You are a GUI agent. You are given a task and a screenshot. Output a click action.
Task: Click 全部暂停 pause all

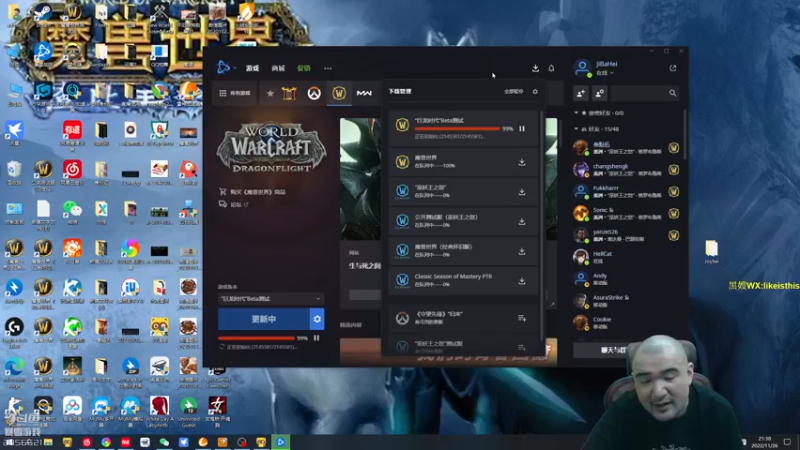point(513,92)
